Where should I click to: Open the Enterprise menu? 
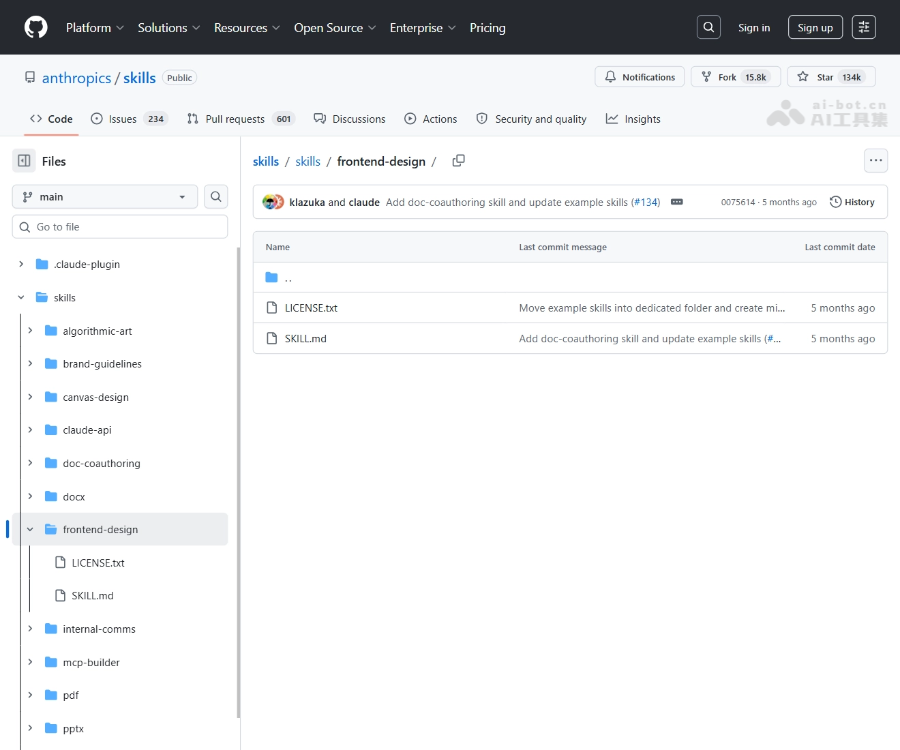[x=422, y=28]
